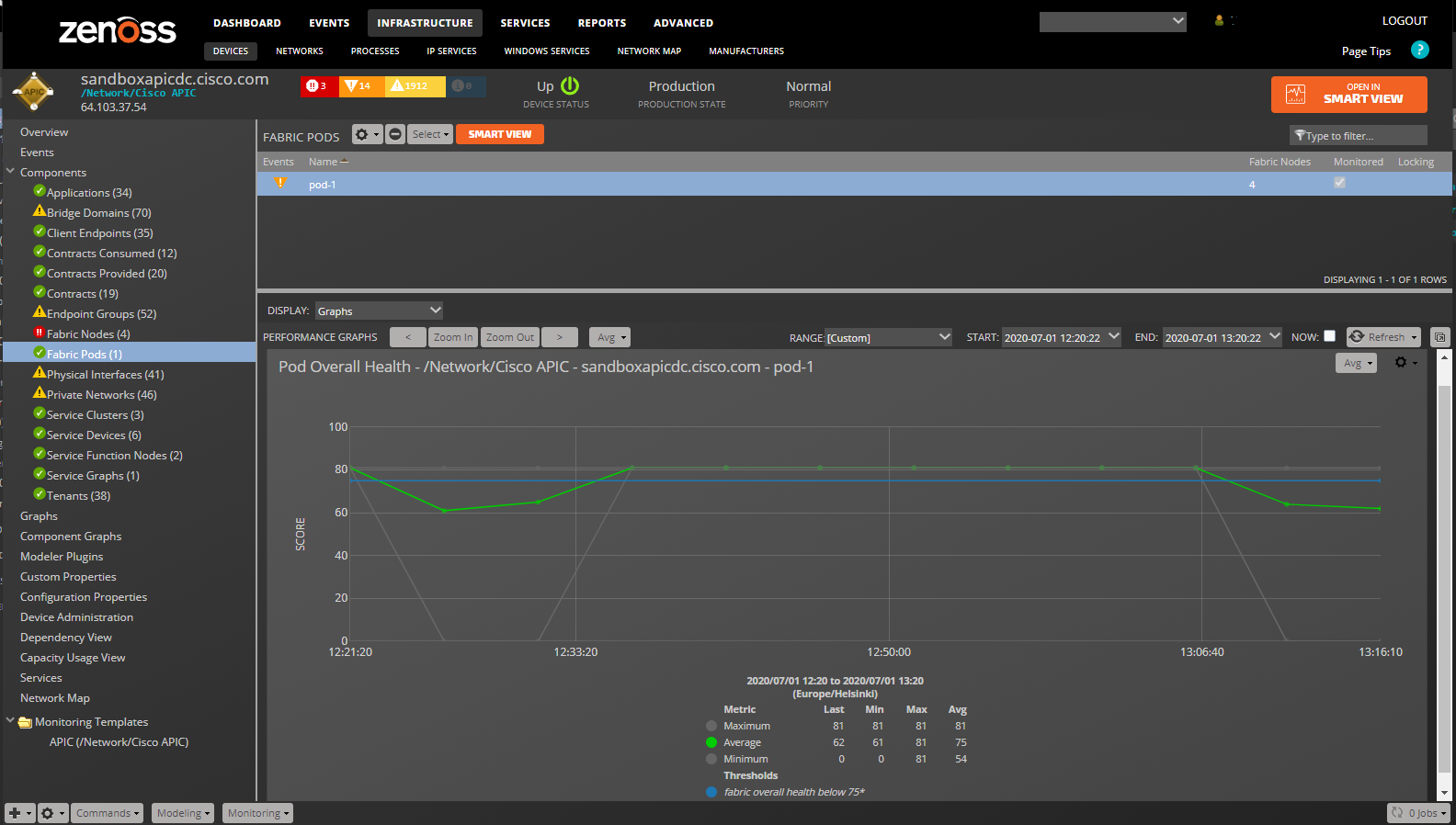Image resolution: width=1456 pixels, height=825 pixels.
Task: Open the START date dropdown
Action: pyautogui.click(x=1062, y=337)
